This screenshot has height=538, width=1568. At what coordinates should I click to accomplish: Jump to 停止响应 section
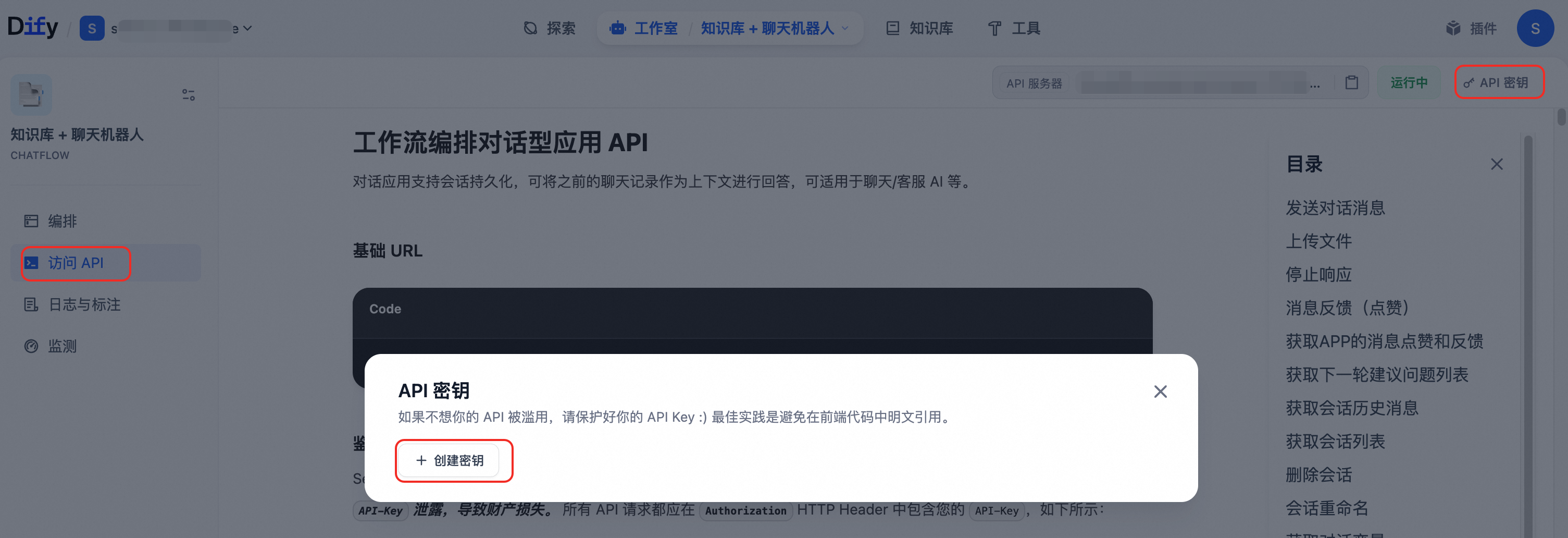1318,274
